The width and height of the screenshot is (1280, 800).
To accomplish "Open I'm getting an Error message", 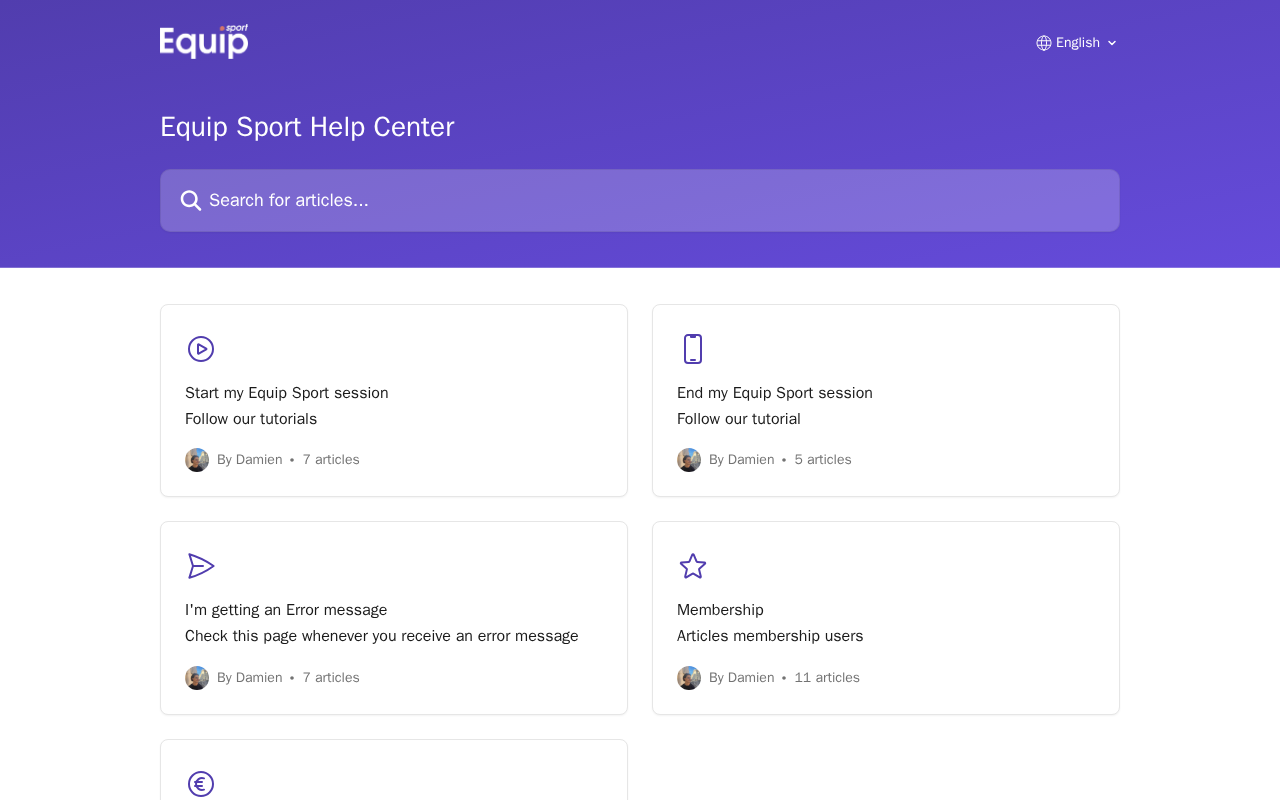I will (286, 610).
